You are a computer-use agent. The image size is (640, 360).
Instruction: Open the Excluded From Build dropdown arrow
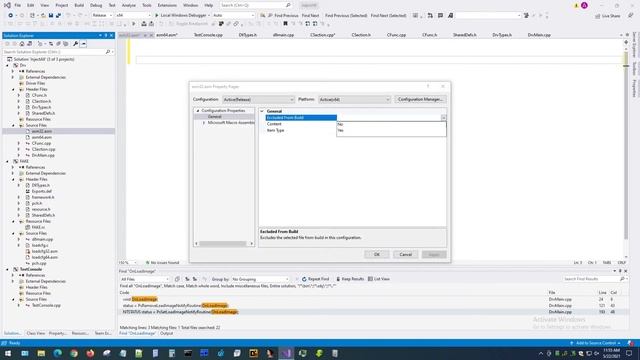click(443, 118)
